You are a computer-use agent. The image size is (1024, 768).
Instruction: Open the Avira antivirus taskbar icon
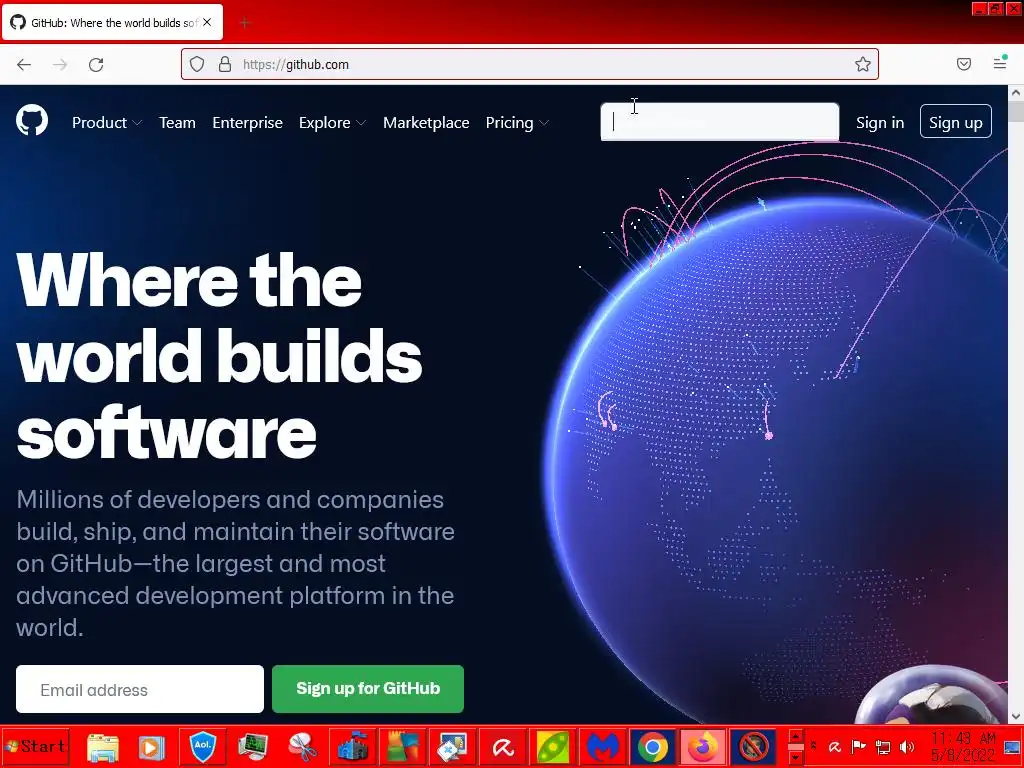[x=503, y=747]
